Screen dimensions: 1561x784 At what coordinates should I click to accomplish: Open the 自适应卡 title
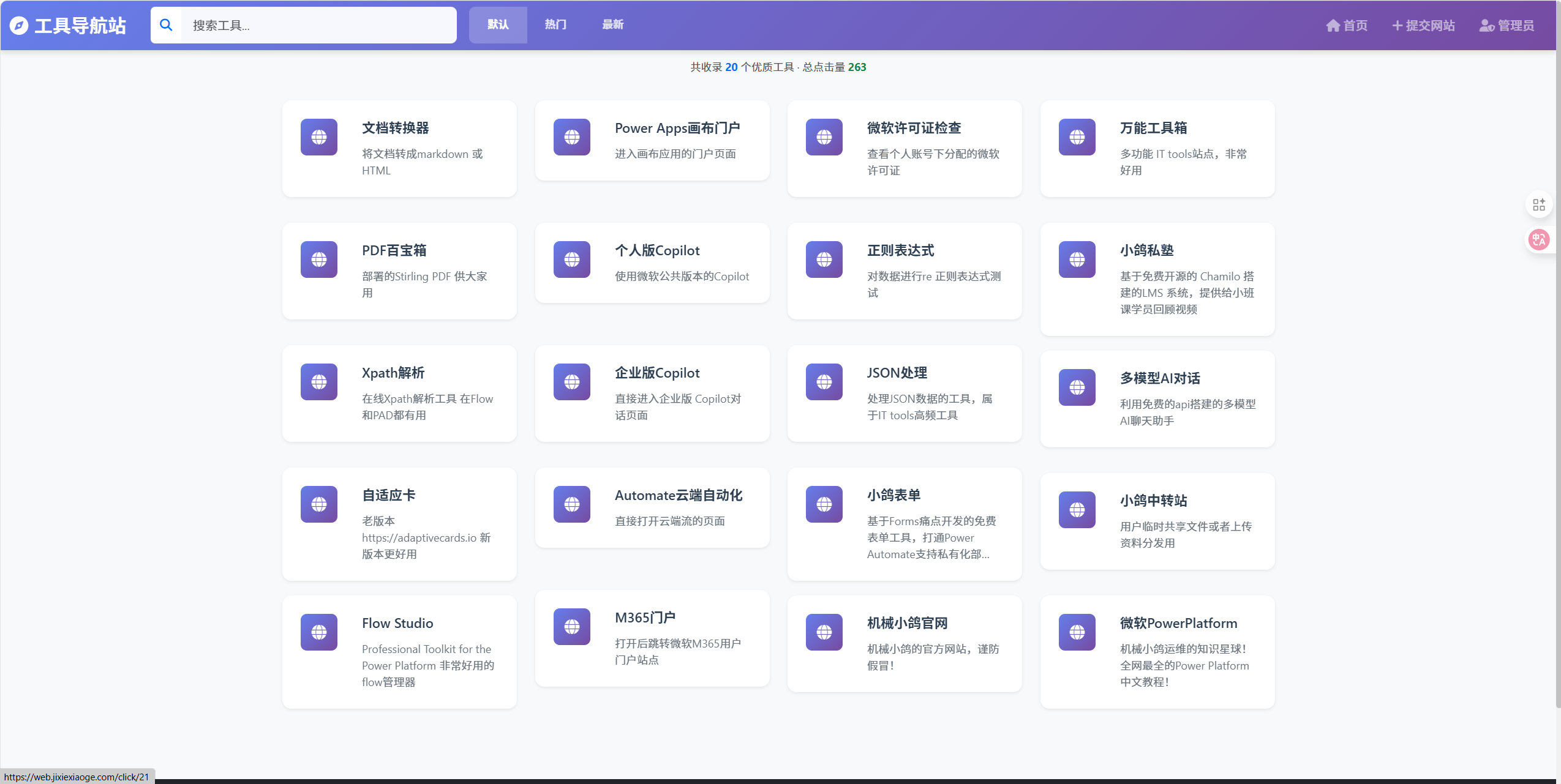point(389,495)
